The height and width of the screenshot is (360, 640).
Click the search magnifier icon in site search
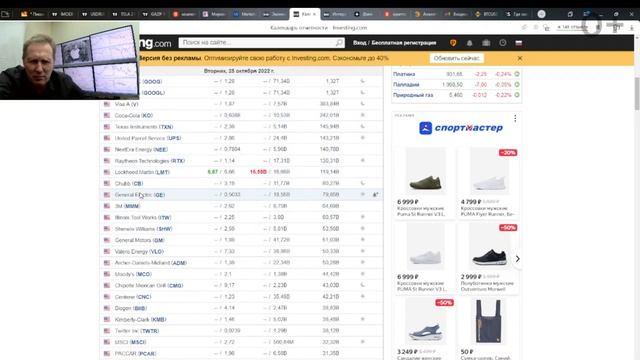point(339,42)
